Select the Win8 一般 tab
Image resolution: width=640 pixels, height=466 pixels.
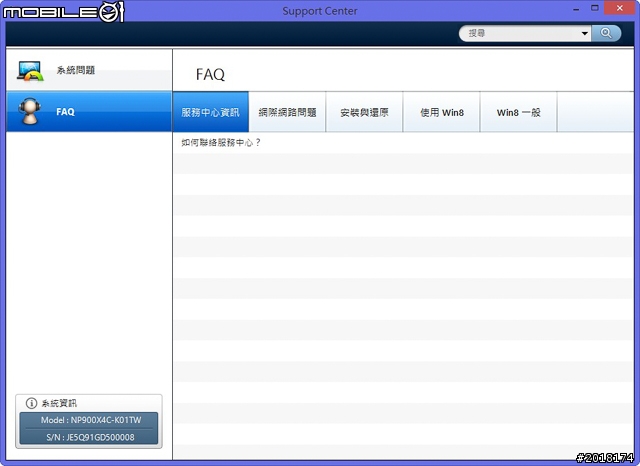(518, 112)
